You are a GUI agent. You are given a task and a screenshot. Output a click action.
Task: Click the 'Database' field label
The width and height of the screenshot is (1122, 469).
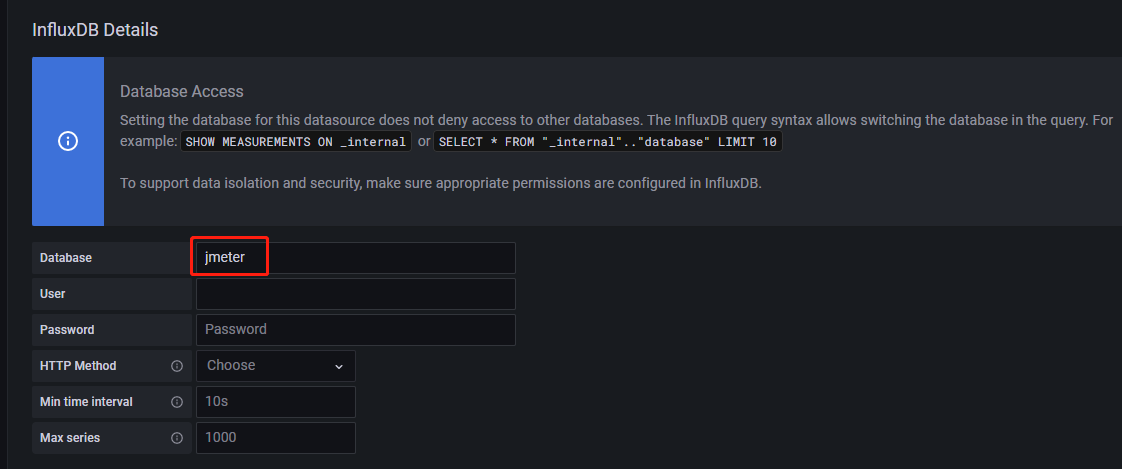click(66, 258)
